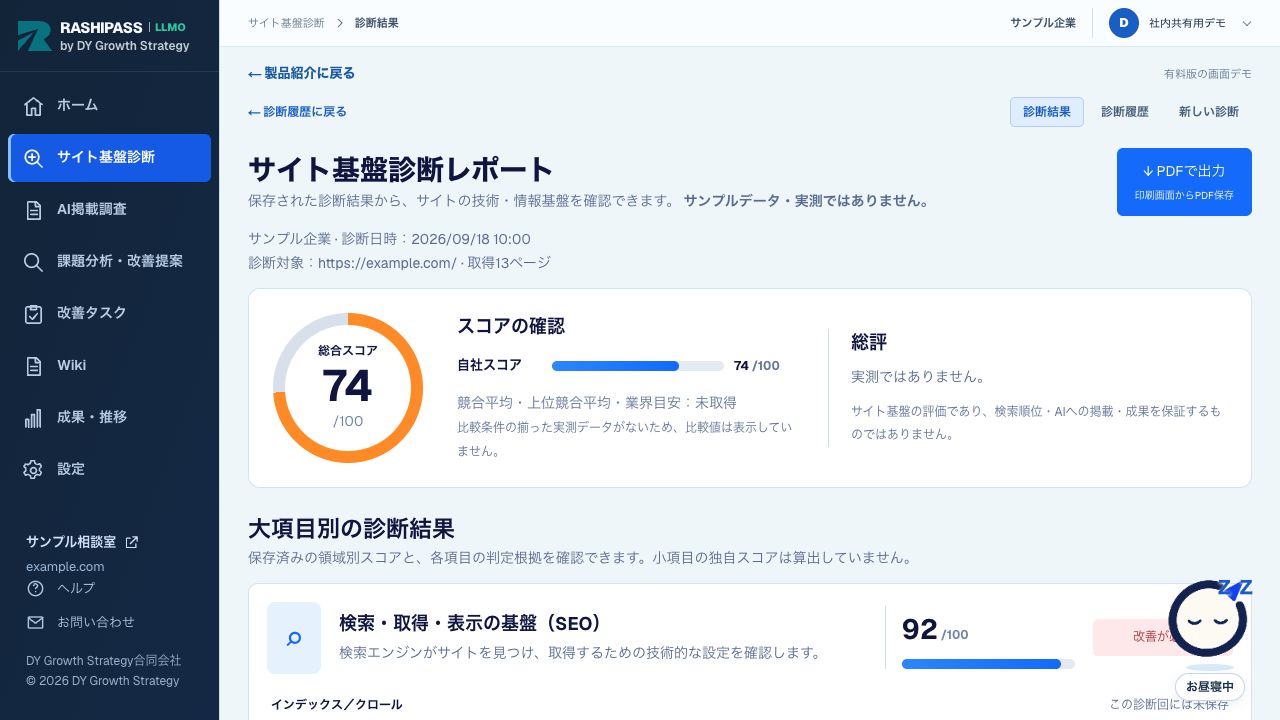The height and width of the screenshot is (720, 1280).
Task: Click the Home house icon
Action: [33, 106]
